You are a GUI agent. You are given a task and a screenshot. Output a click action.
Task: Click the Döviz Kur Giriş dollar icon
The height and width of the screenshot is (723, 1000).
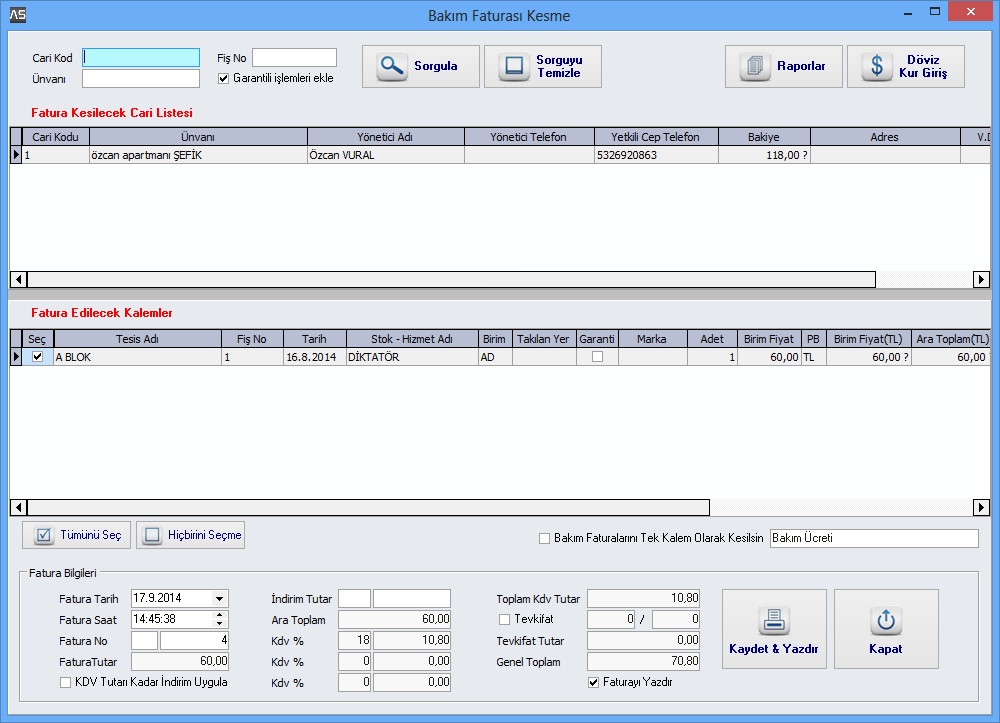[x=877, y=66]
